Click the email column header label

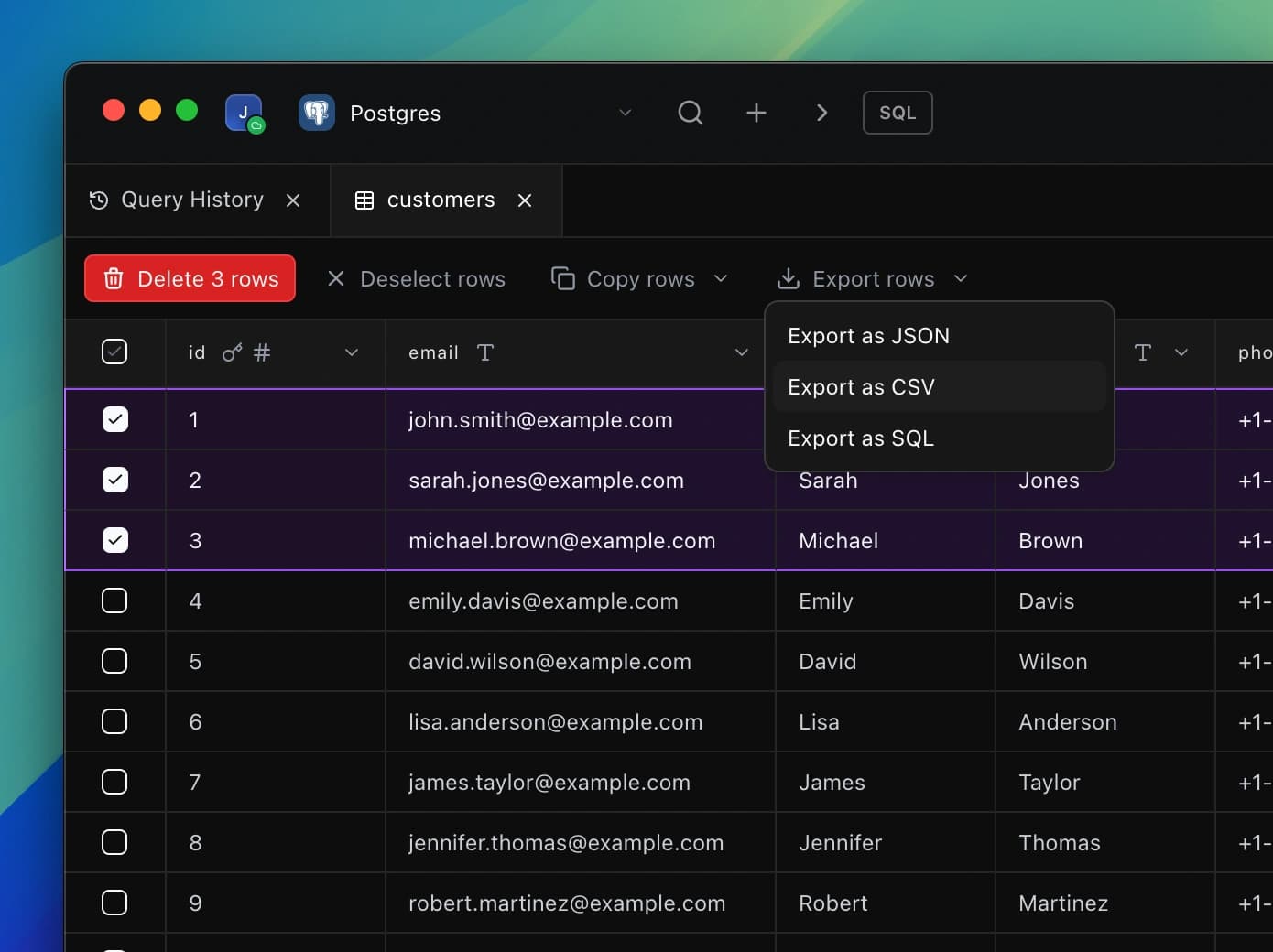433,352
